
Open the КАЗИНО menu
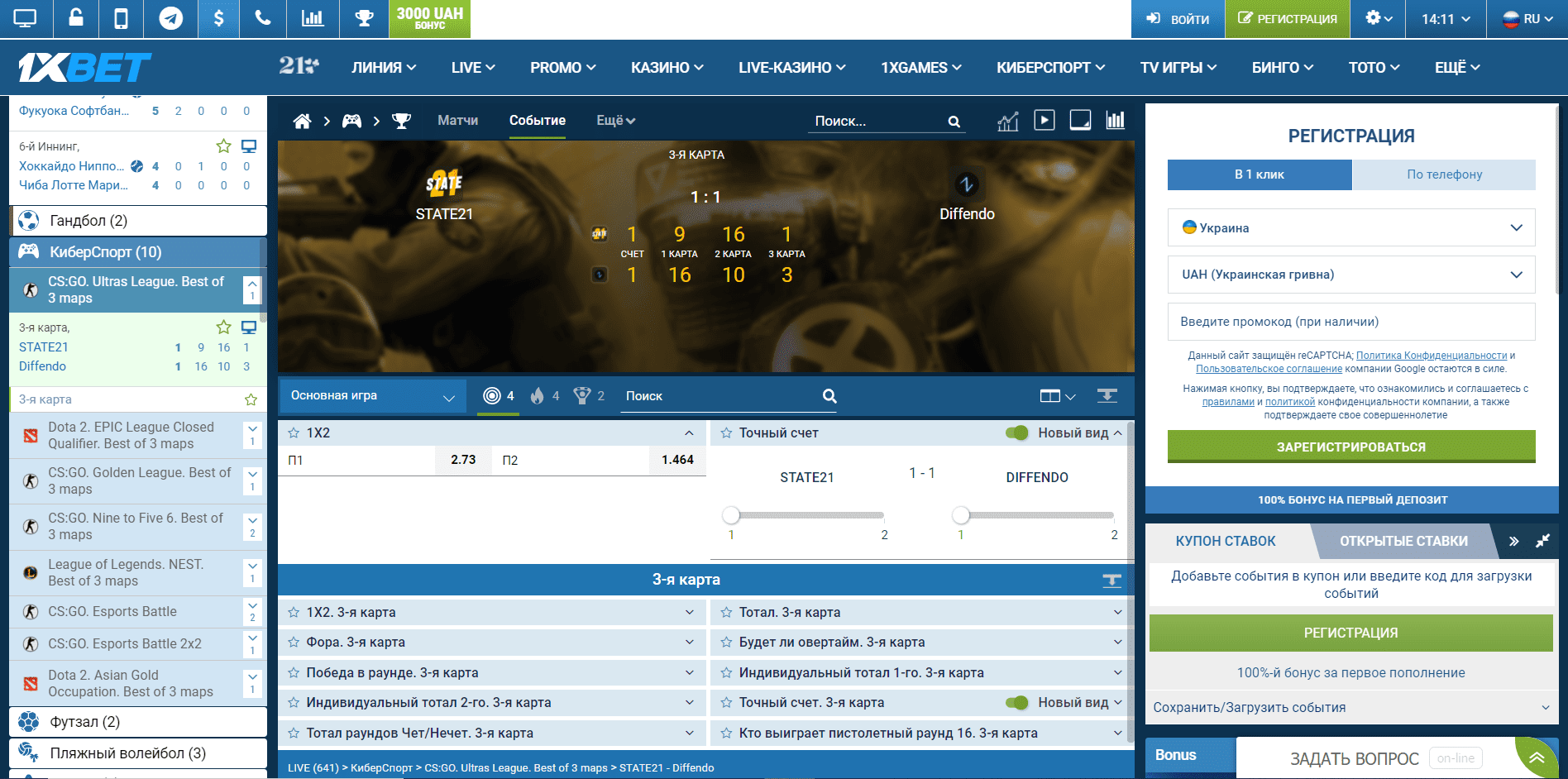667,68
